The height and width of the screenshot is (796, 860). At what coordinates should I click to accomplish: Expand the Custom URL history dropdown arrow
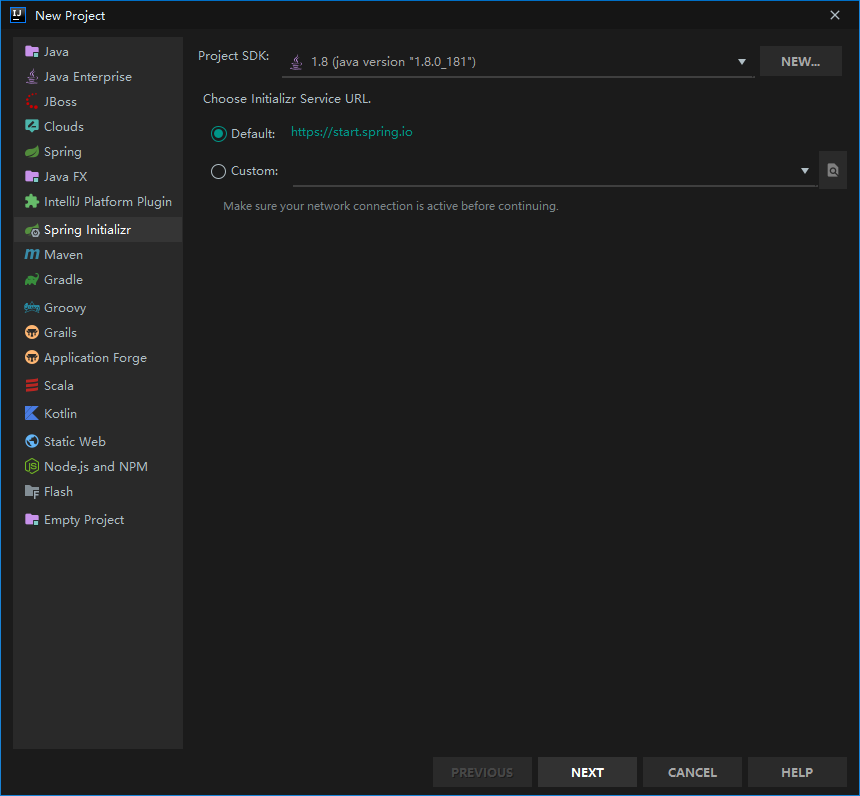point(805,171)
